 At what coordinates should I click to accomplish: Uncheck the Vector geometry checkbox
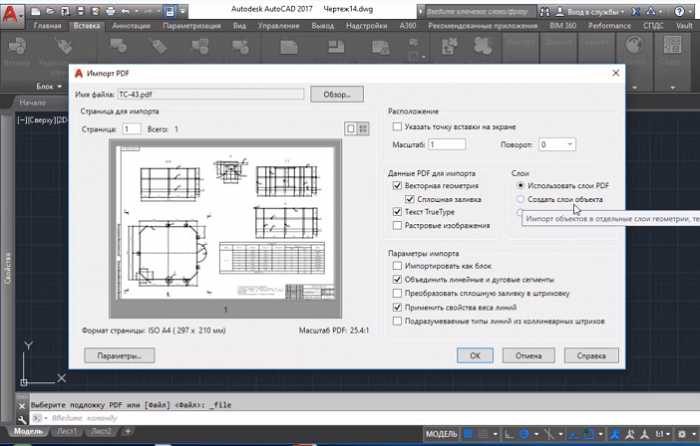[x=397, y=185]
